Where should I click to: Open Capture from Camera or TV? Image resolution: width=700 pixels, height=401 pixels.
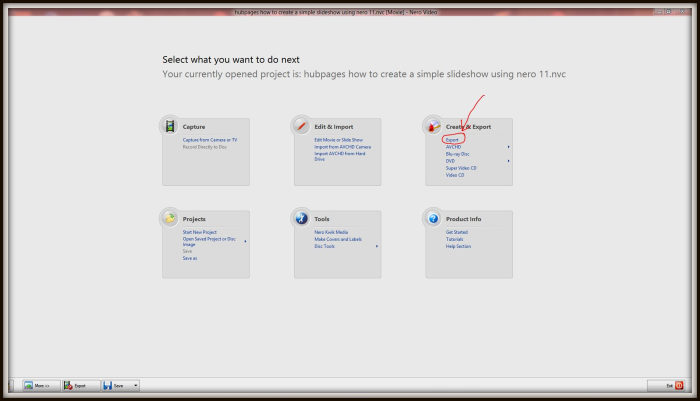coord(210,140)
